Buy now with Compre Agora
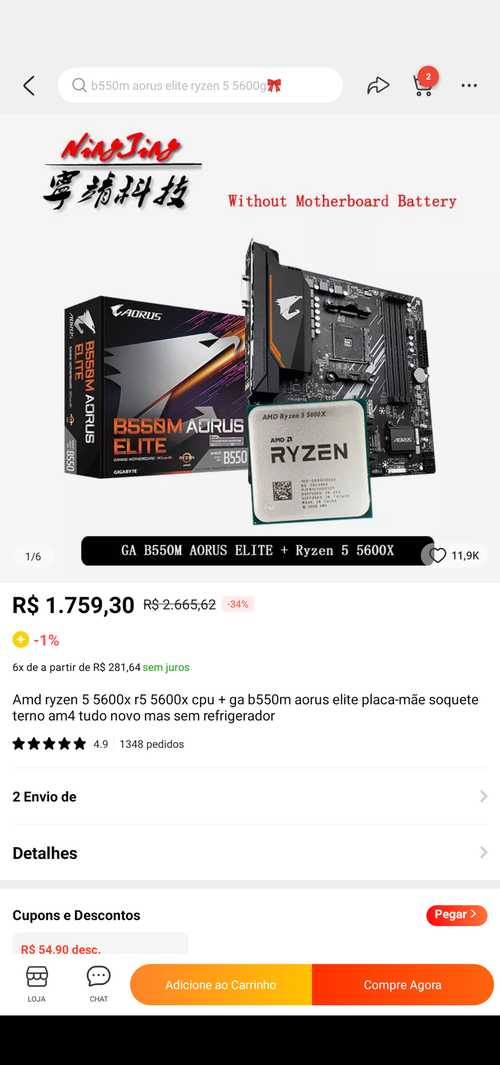 click(x=403, y=985)
